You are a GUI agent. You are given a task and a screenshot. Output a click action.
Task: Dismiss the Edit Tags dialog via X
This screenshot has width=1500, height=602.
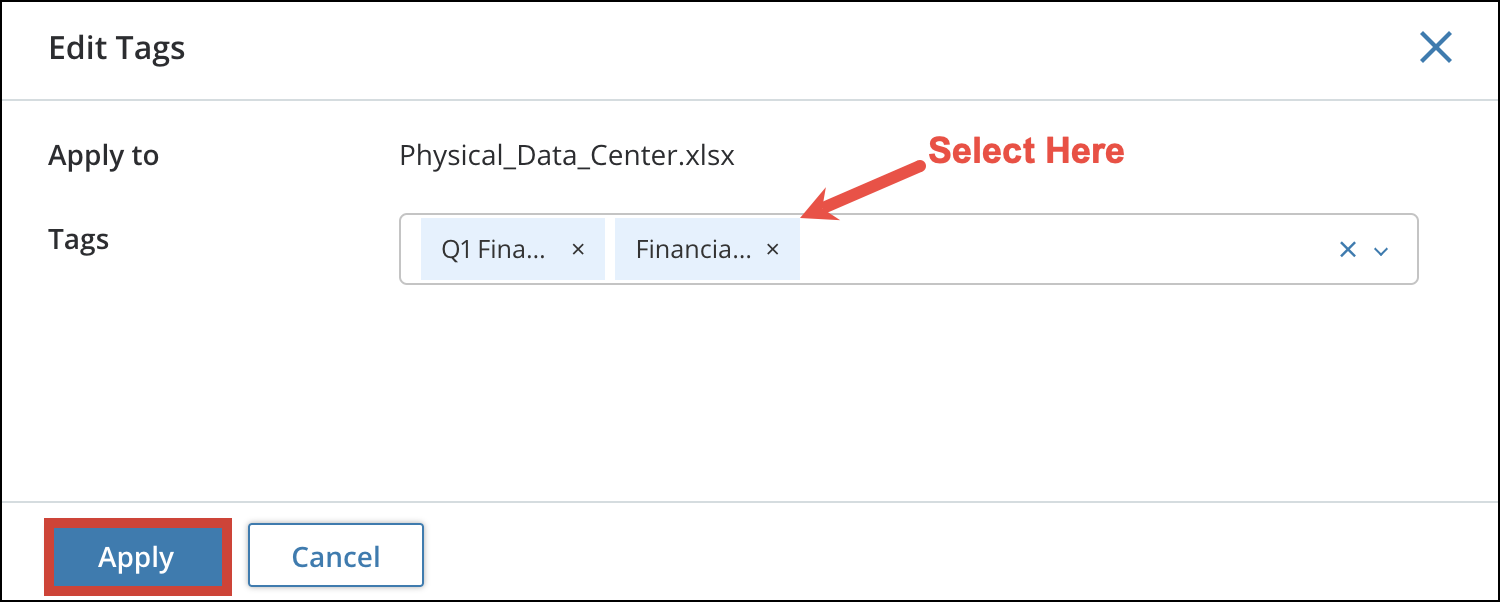point(1435,47)
